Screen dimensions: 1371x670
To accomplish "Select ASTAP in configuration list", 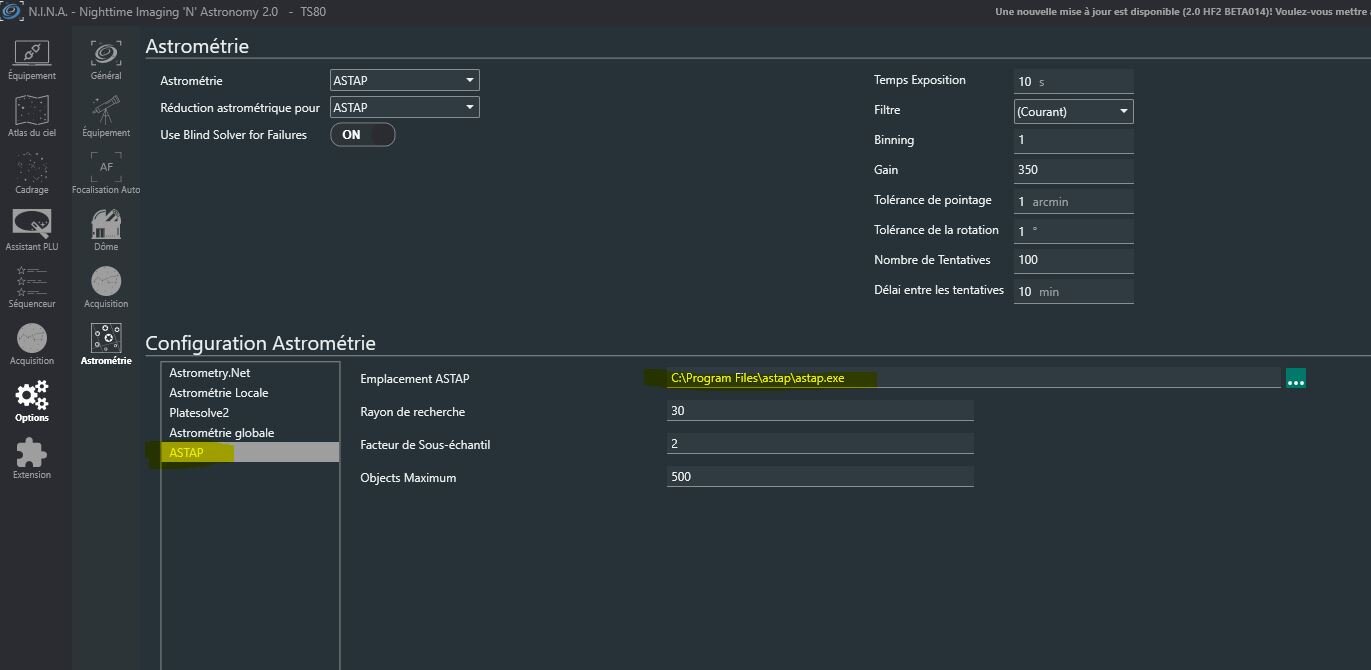I will [250, 452].
